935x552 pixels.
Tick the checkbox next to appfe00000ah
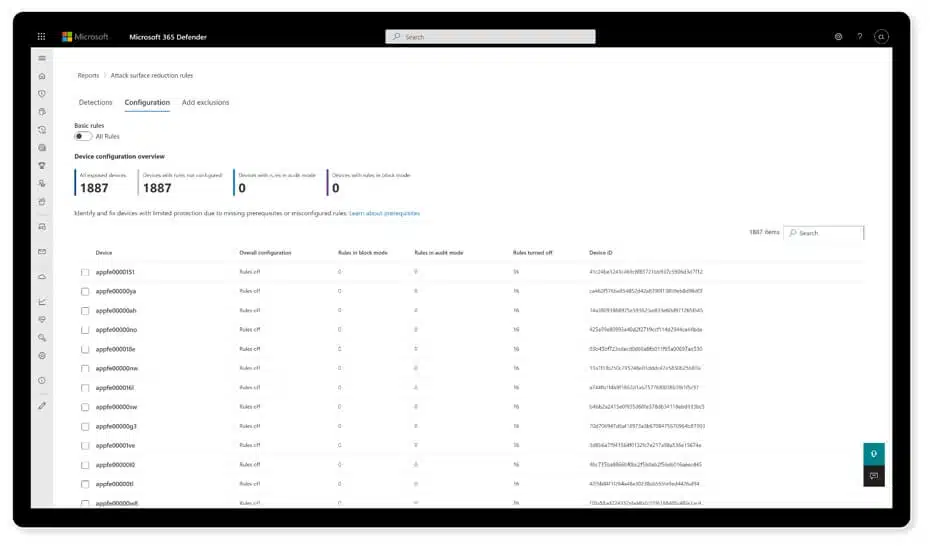[85, 311]
